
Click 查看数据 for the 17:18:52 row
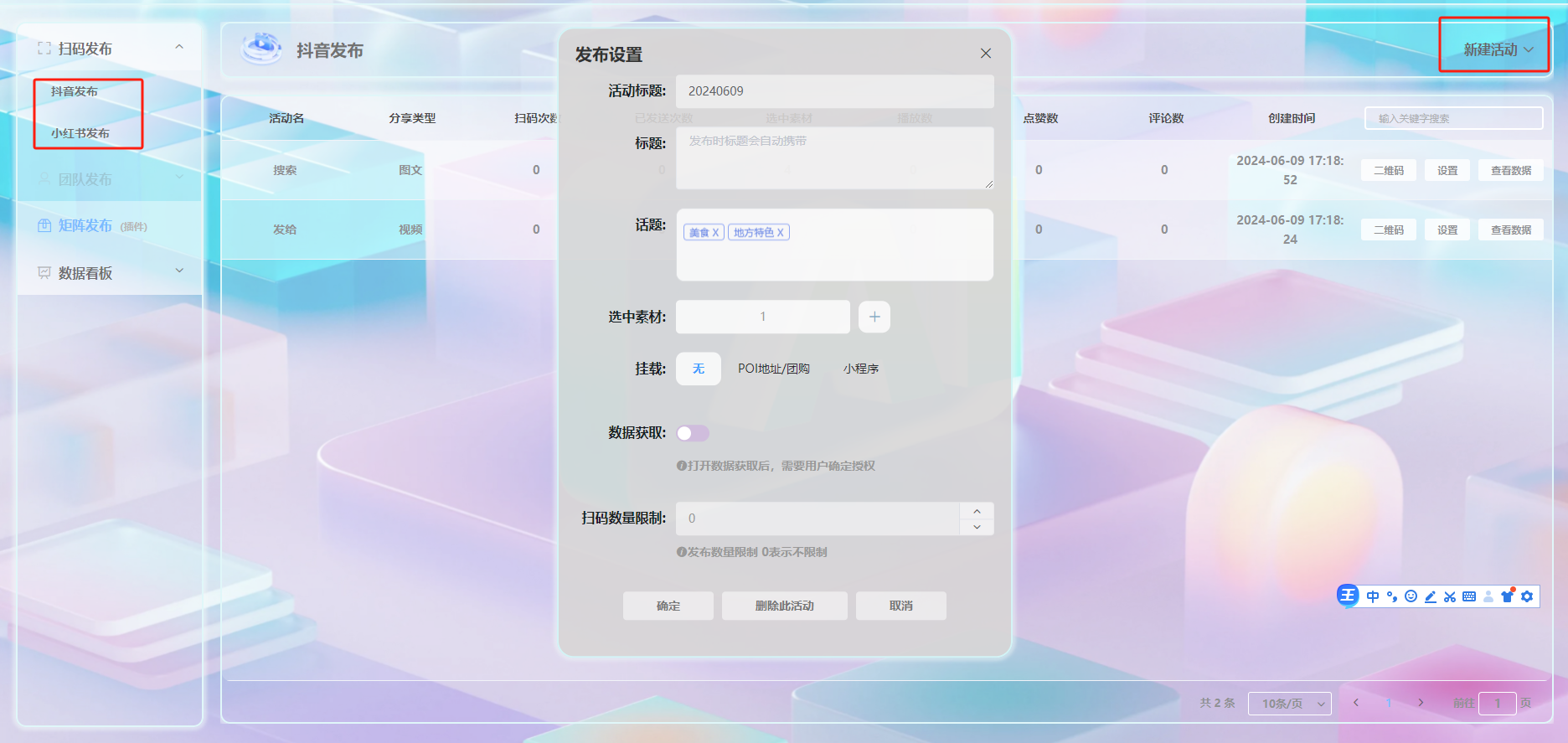pyautogui.click(x=1511, y=170)
